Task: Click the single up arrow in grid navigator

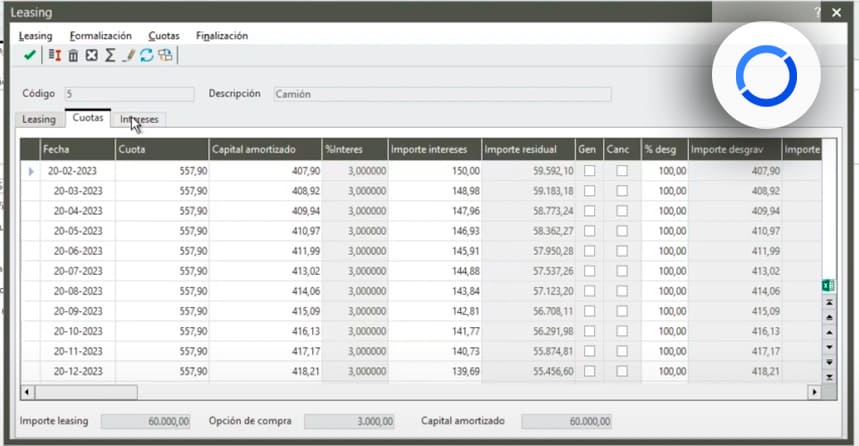Action: (x=829, y=332)
